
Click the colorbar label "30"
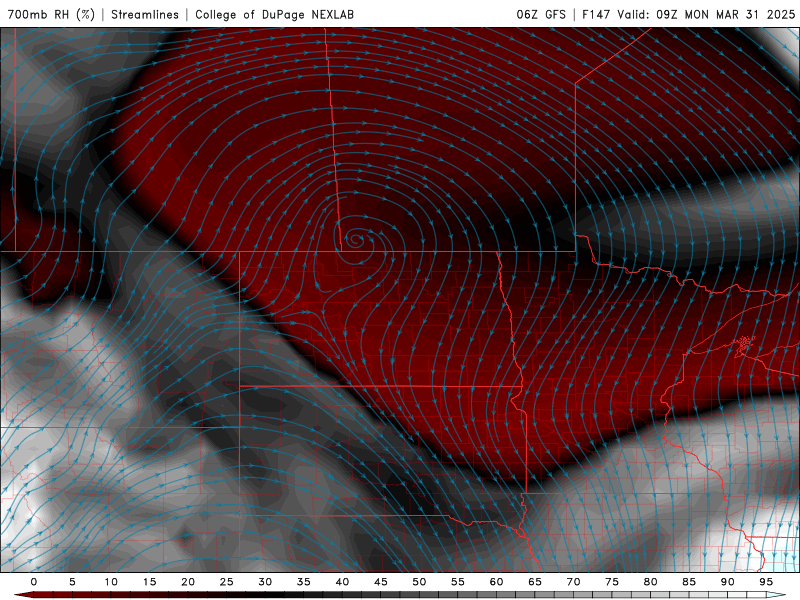[x=265, y=582]
